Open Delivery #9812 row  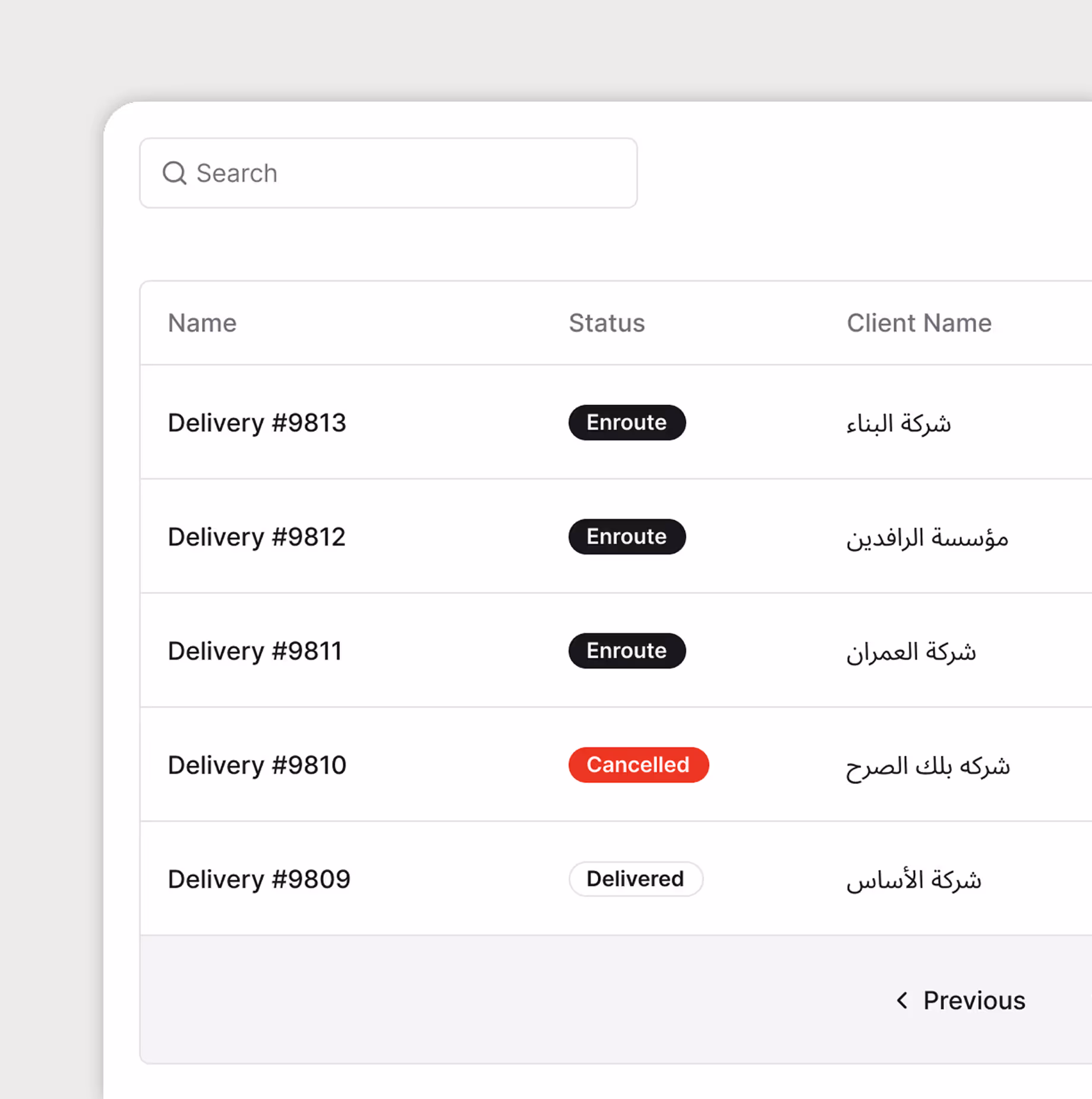[x=257, y=537]
